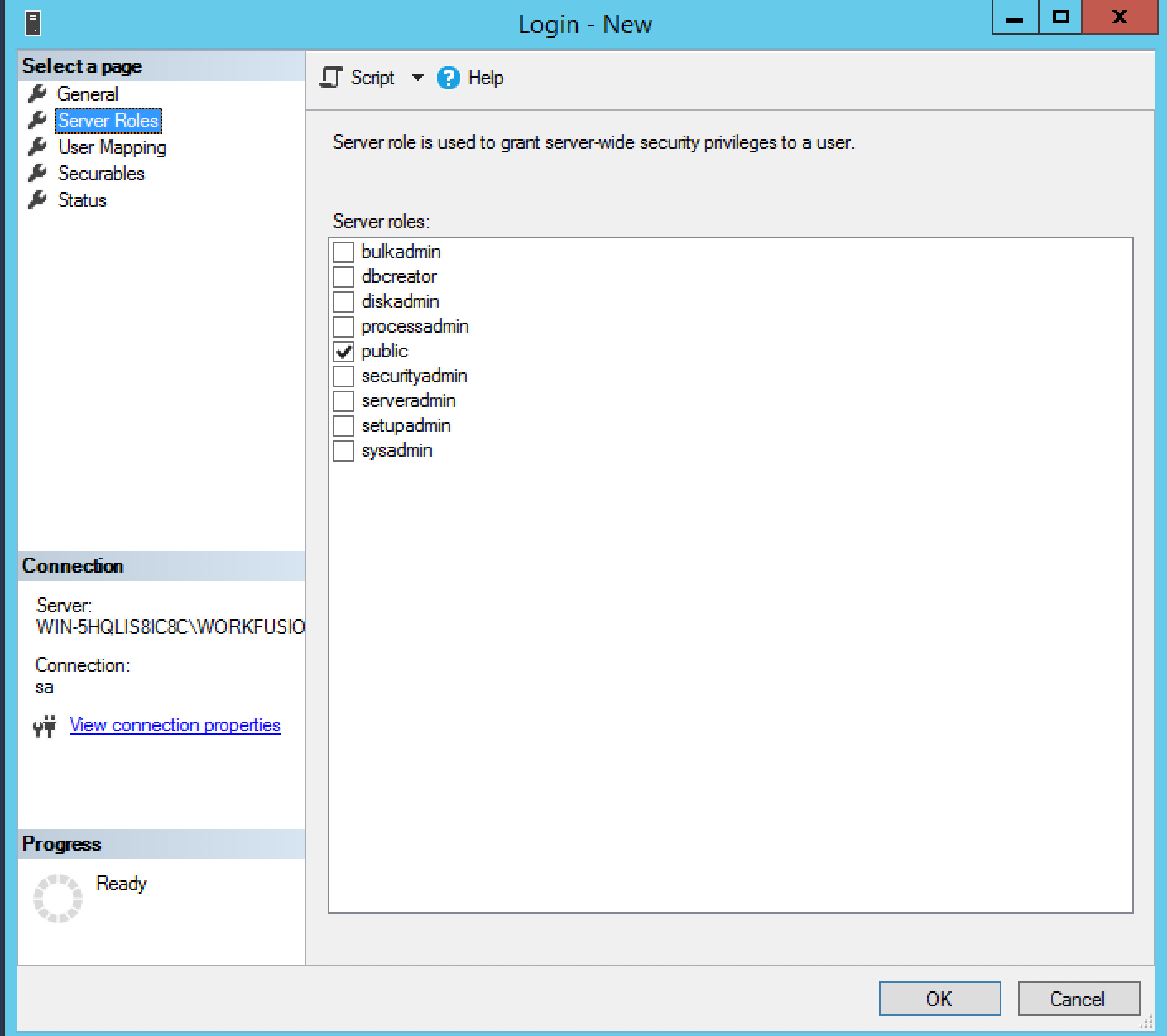Grant the sysadmin server role
1167x1036 pixels.
(343, 450)
